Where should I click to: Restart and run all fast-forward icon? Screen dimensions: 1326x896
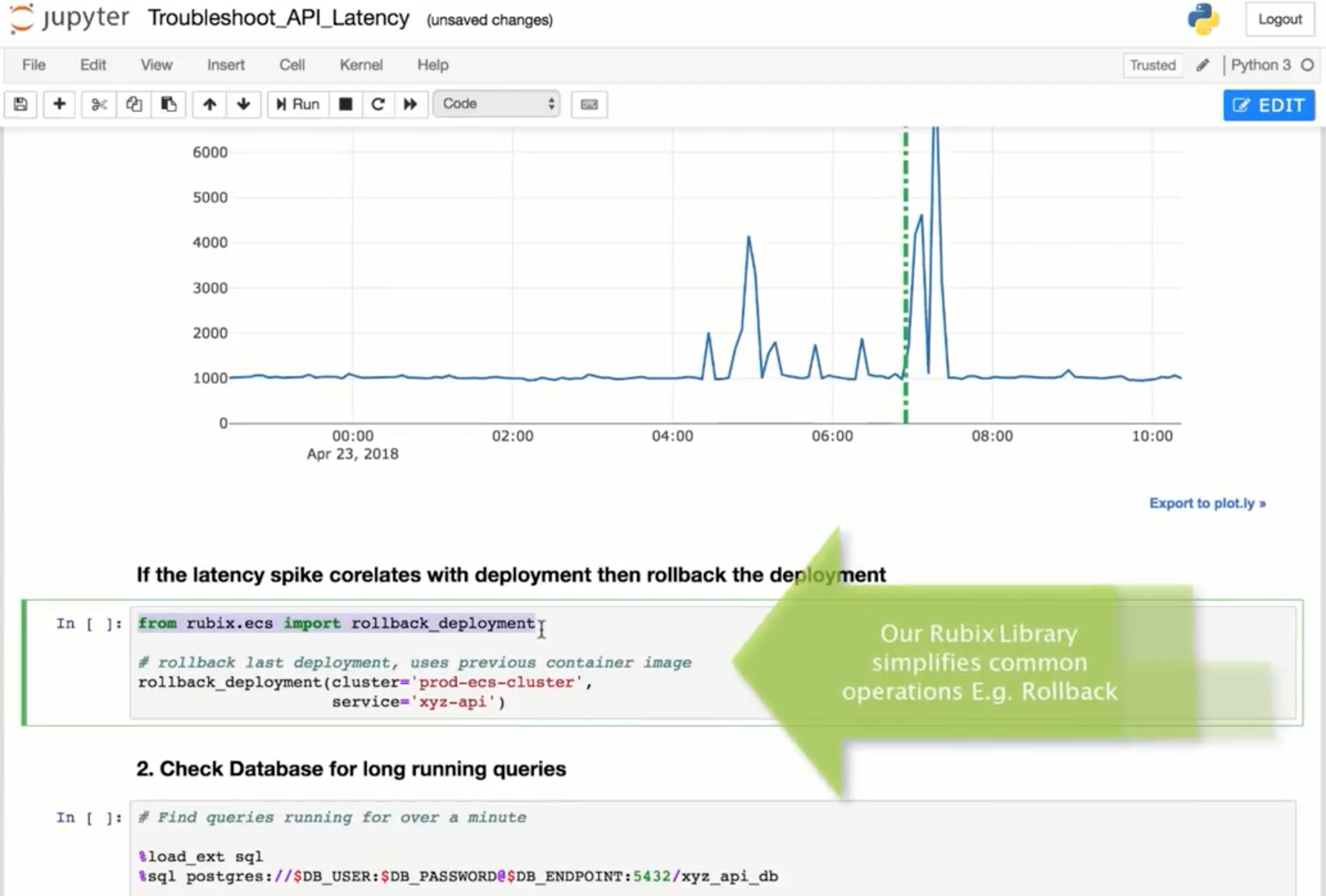[411, 104]
